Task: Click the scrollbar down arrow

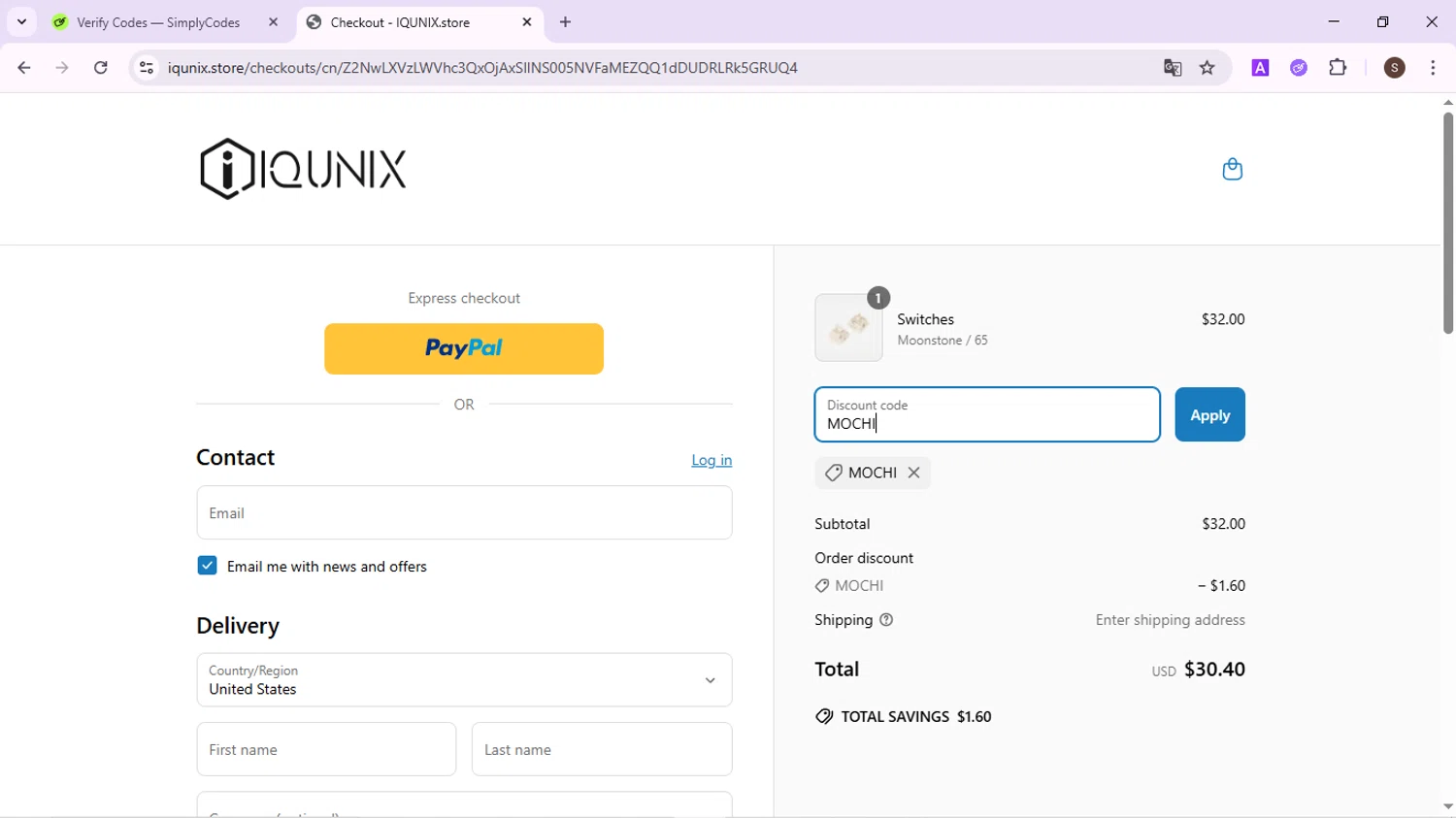Action: [x=1448, y=807]
